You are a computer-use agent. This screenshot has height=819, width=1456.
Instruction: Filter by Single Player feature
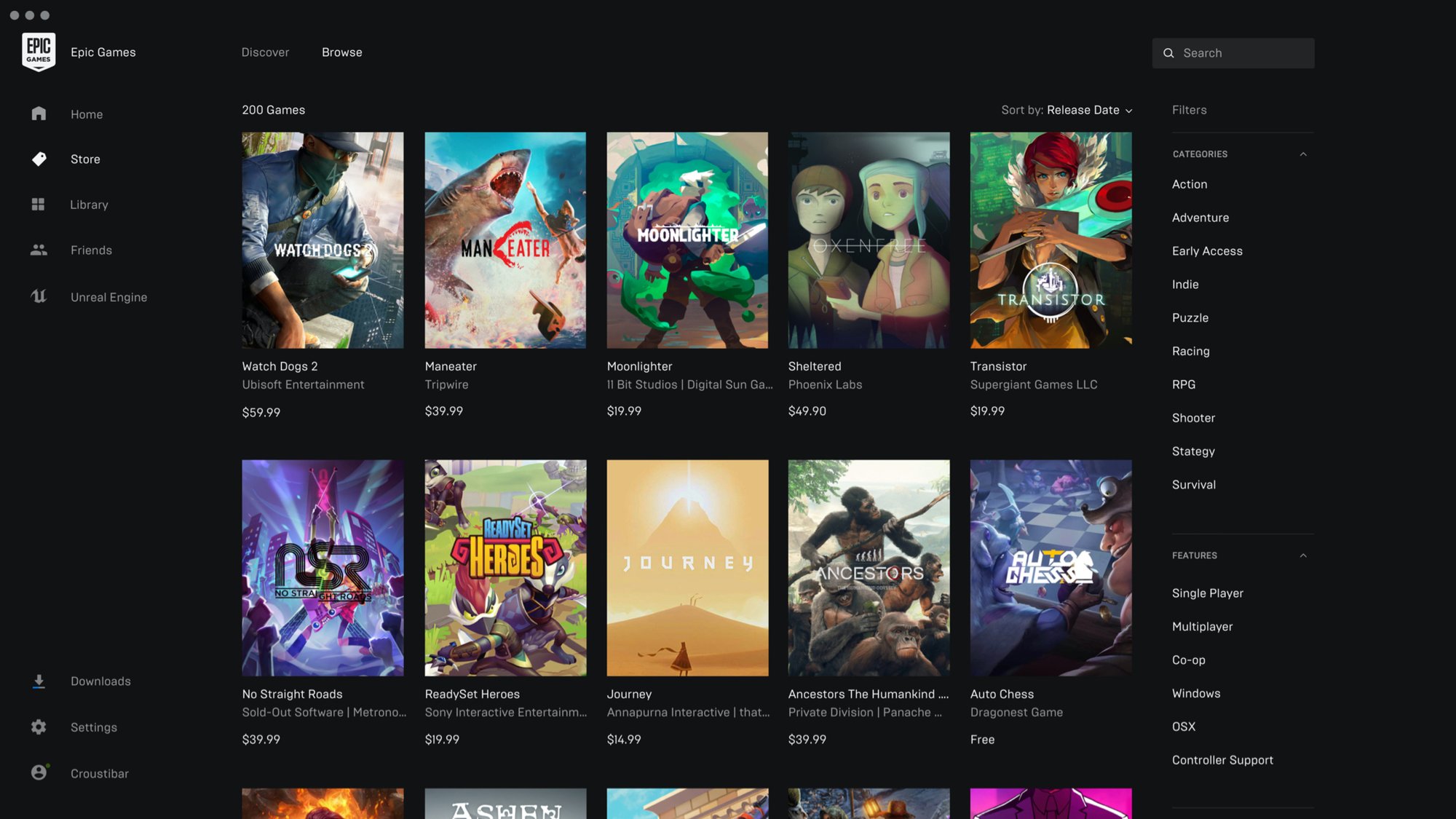[1208, 593]
